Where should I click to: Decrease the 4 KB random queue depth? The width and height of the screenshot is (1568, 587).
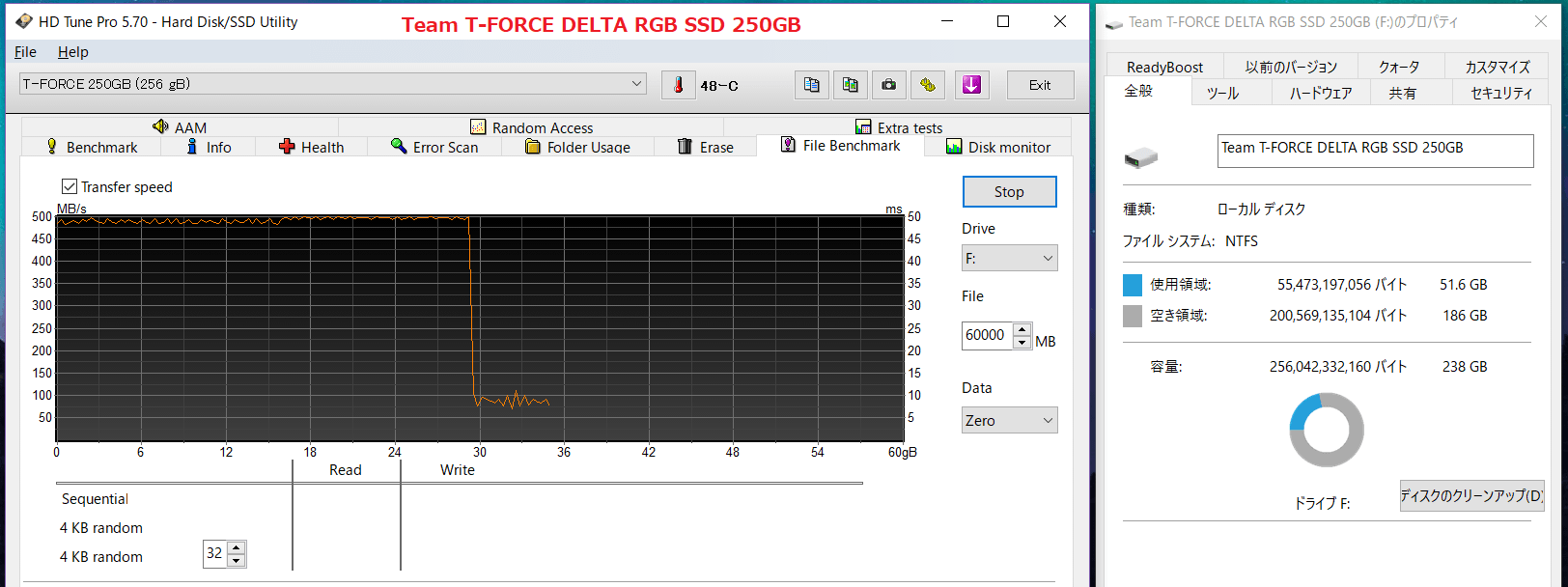237,560
